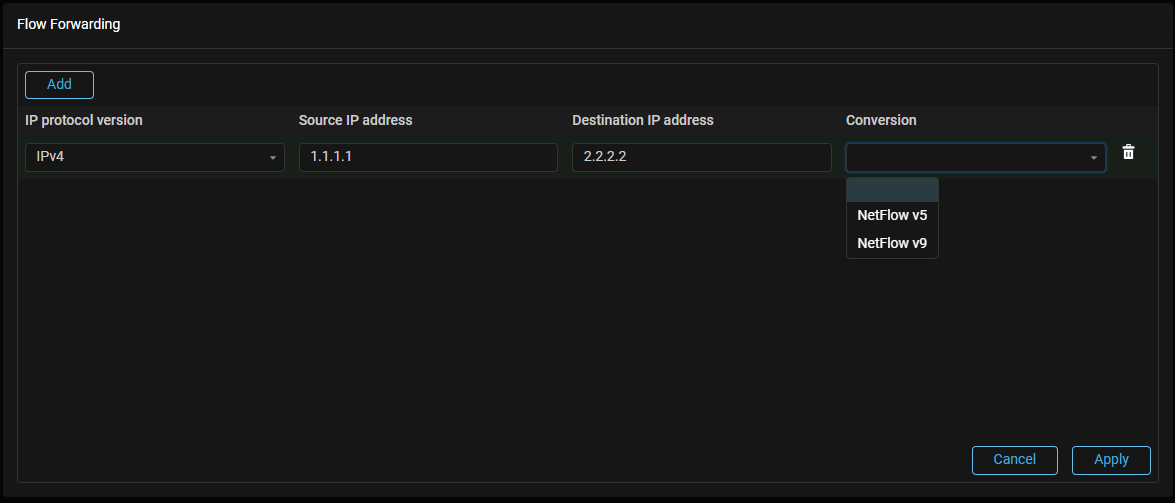Focus the Destination IP address field

coord(701,157)
